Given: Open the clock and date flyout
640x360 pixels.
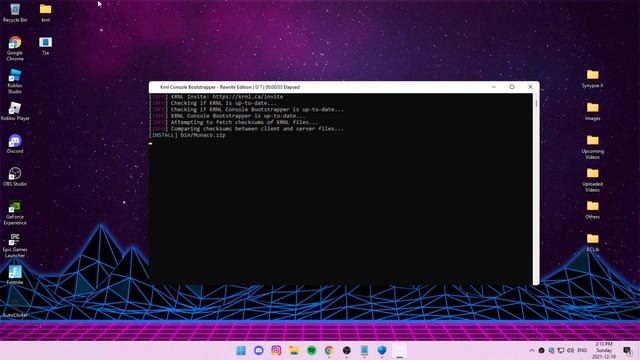Looking at the screenshot, I should [604, 350].
